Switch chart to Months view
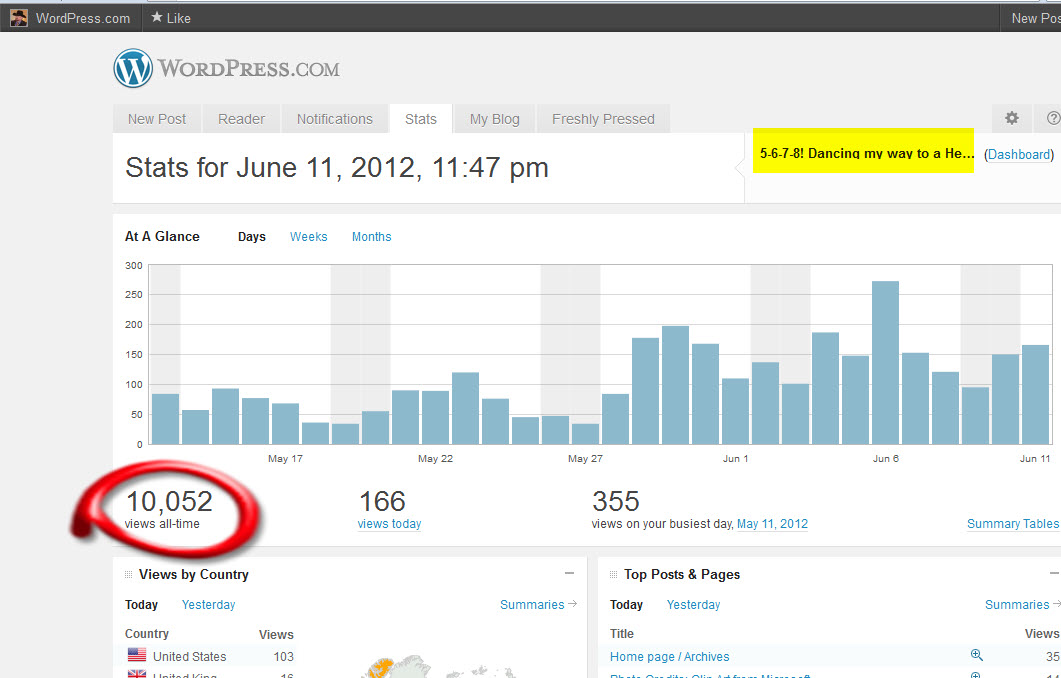The image size is (1061, 678). click(x=371, y=237)
